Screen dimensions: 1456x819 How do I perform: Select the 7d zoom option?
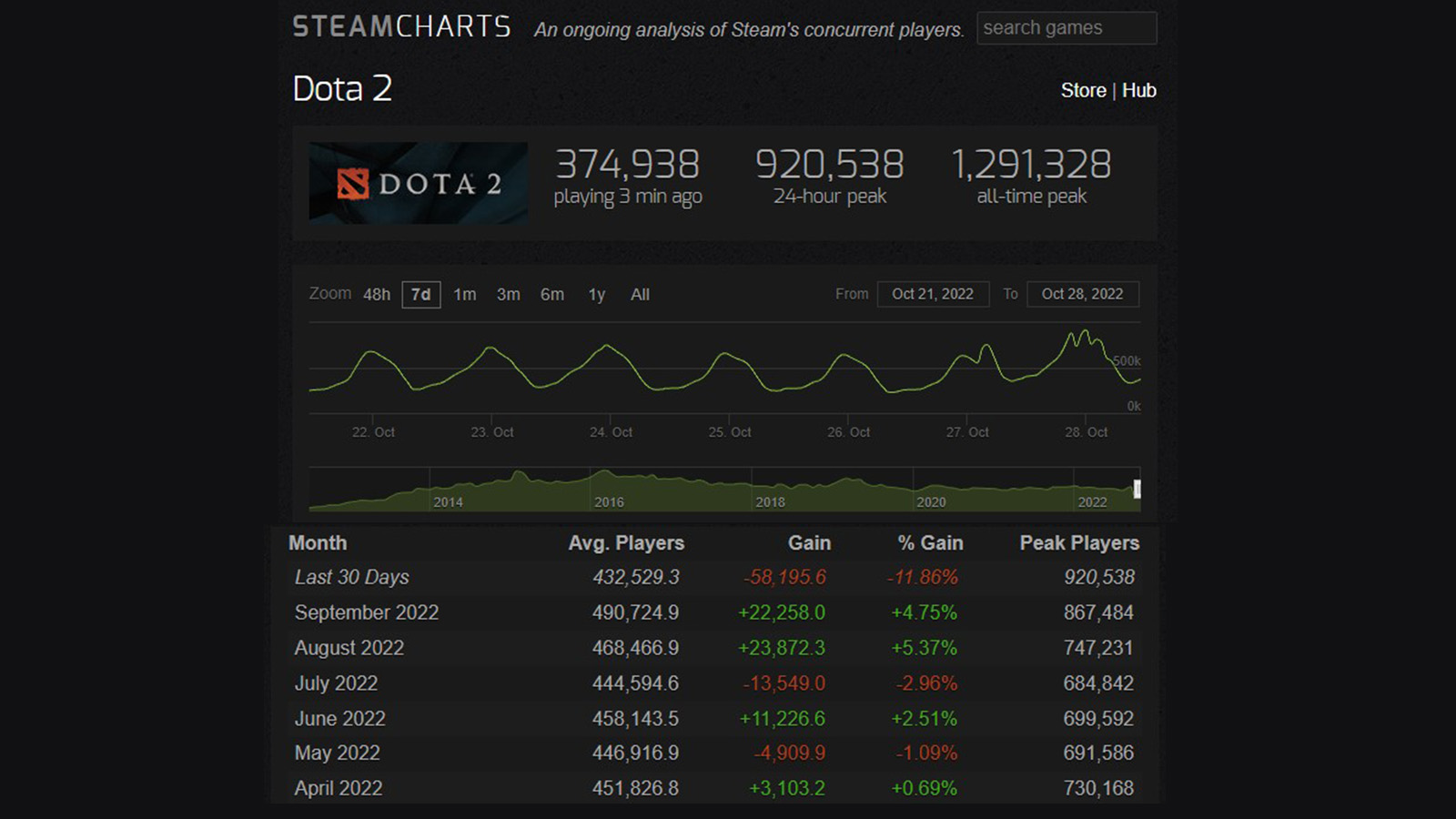[x=420, y=295]
